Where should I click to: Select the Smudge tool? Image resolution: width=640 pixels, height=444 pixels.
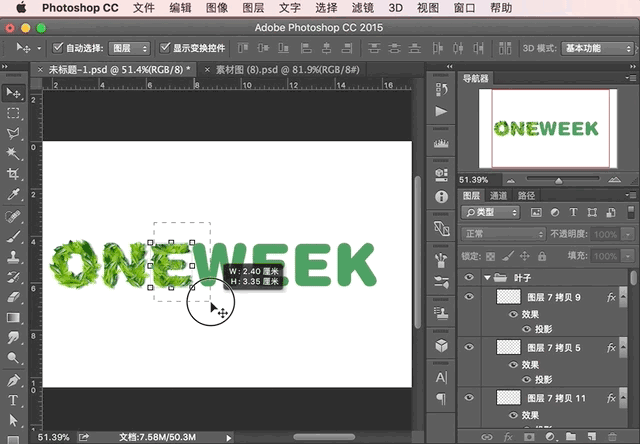[13, 337]
